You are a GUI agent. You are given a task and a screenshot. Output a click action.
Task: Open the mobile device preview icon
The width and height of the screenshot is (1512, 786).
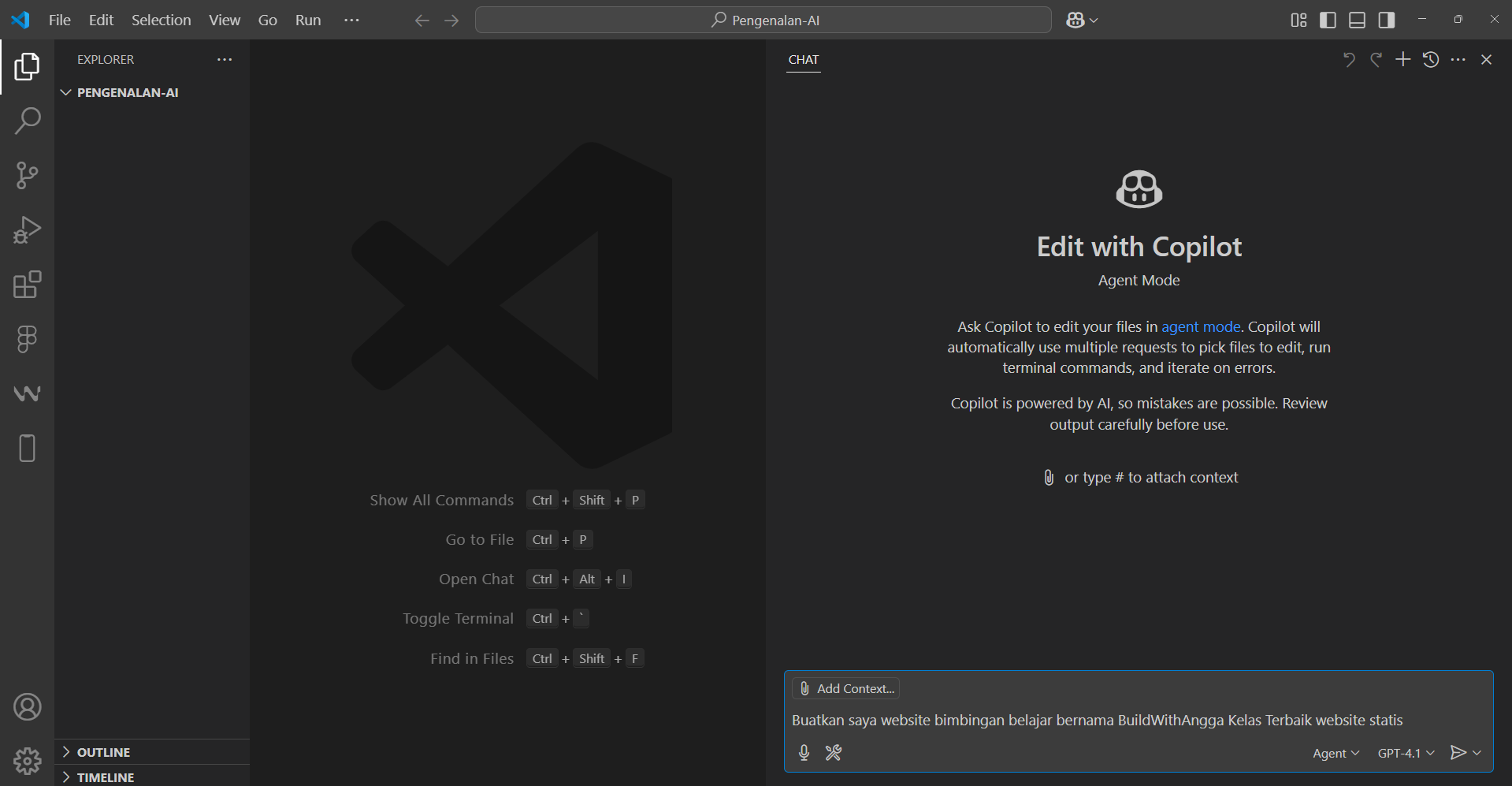point(27,448)
